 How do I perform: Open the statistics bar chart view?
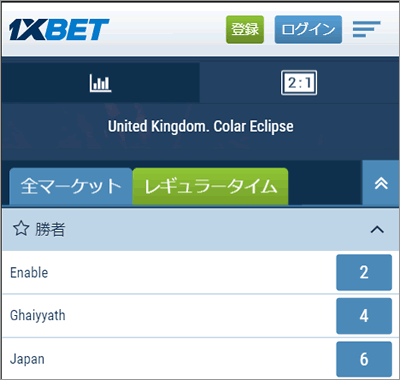pyautogui.click(x=100, y=83)
